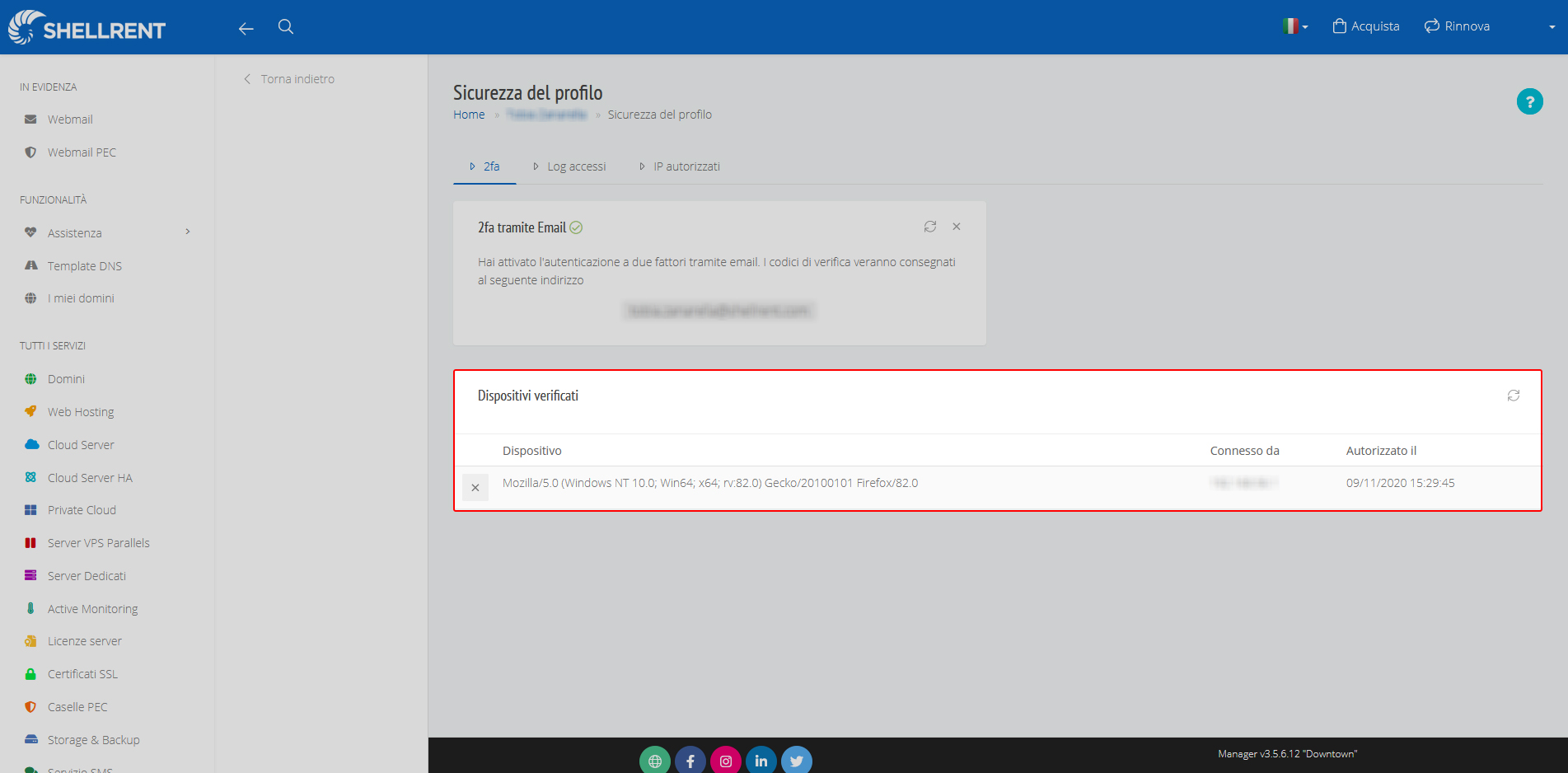Image resolution: width=1568 pixels, height=773 pixels.
Task: Click the blurred profile name breadcrumb
Action: pos(547,115)
